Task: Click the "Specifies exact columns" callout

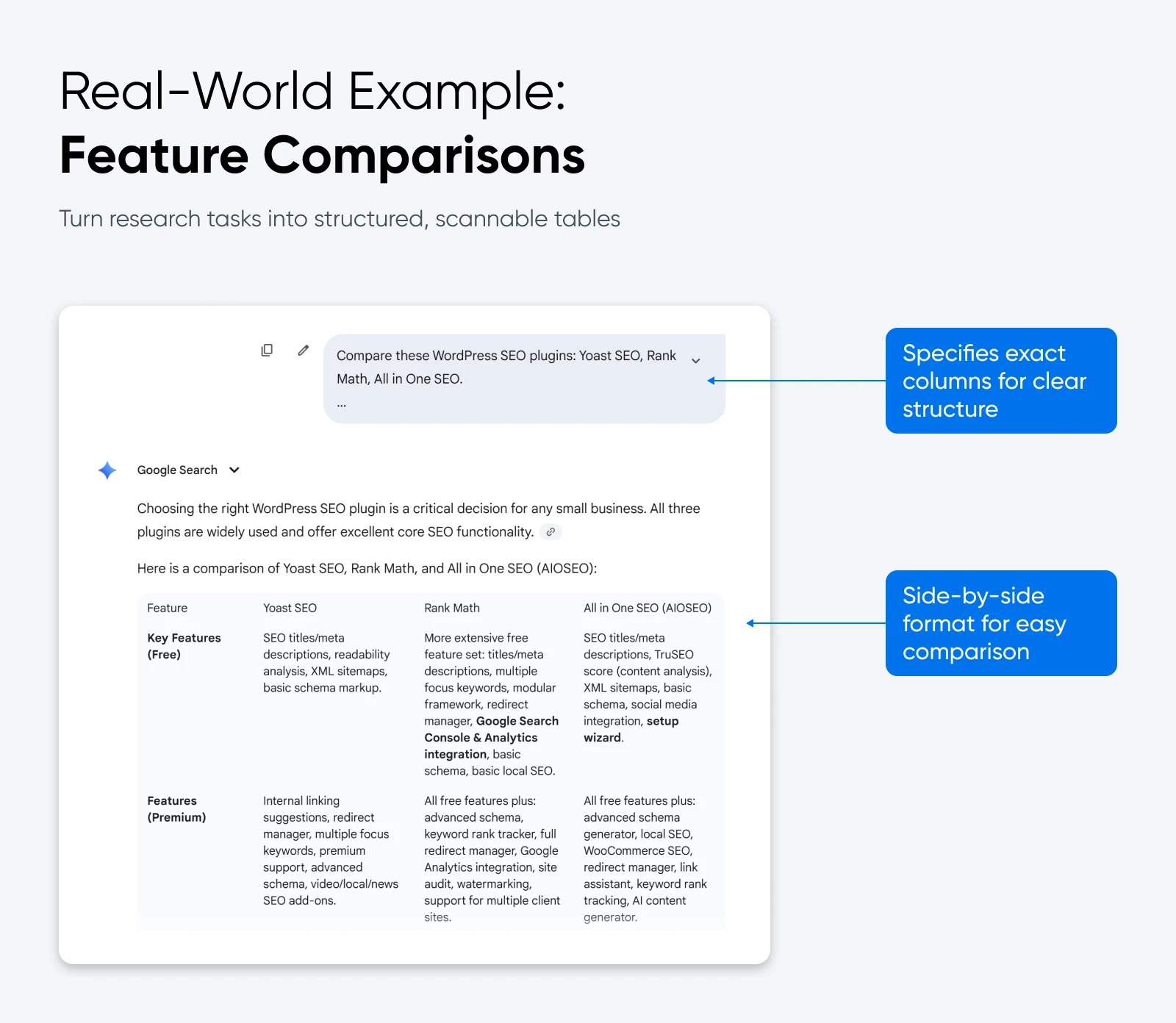Action: pos(1000,381)
